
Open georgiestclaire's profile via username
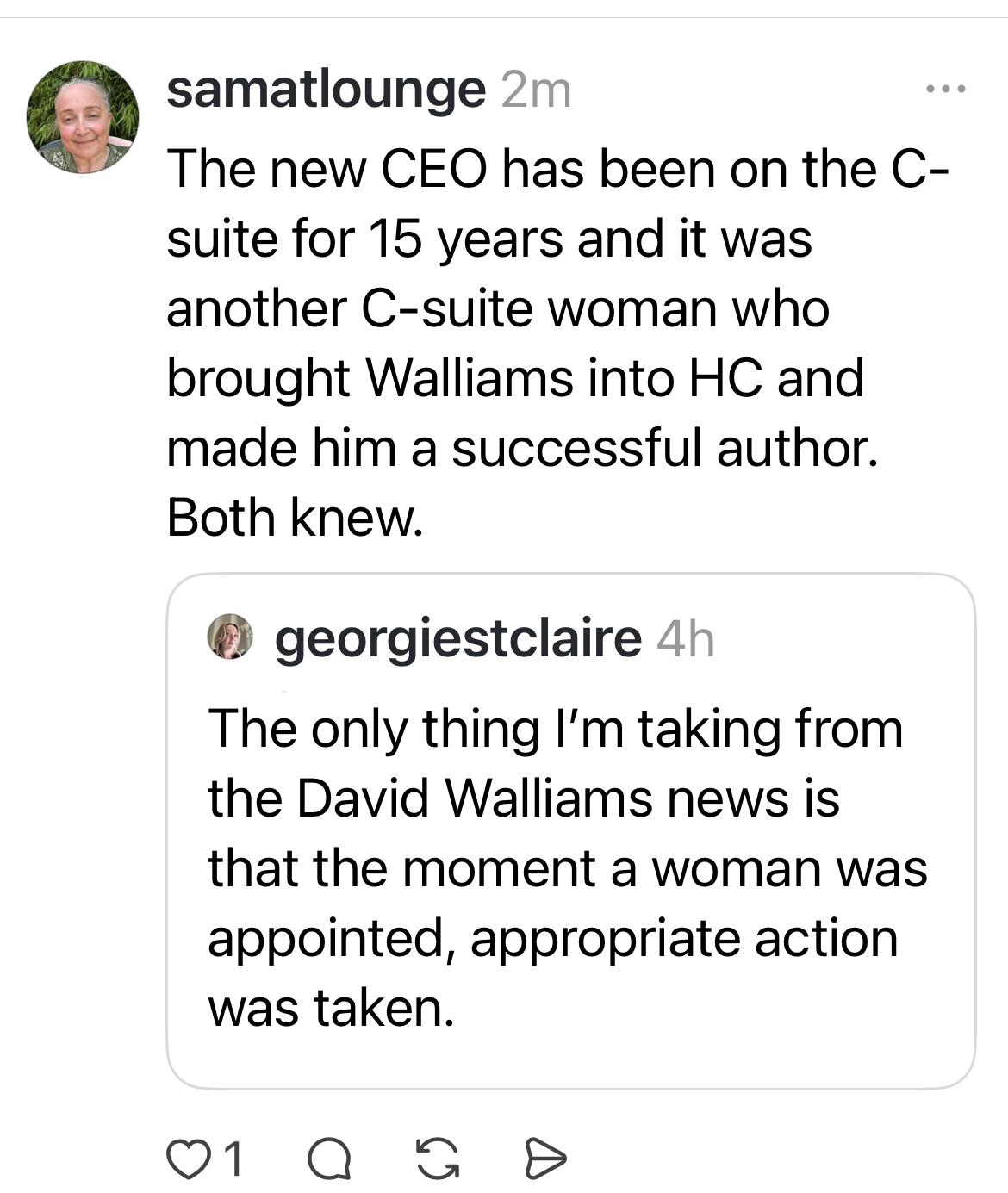pyautogui.click(x=457, y=638)
